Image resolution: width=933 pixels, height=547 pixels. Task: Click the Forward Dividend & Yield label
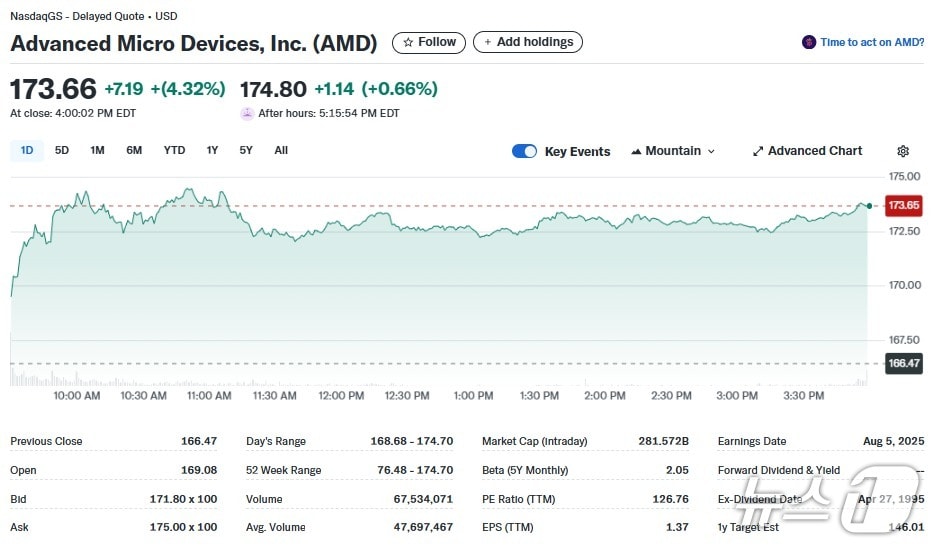tap(779, 470)
